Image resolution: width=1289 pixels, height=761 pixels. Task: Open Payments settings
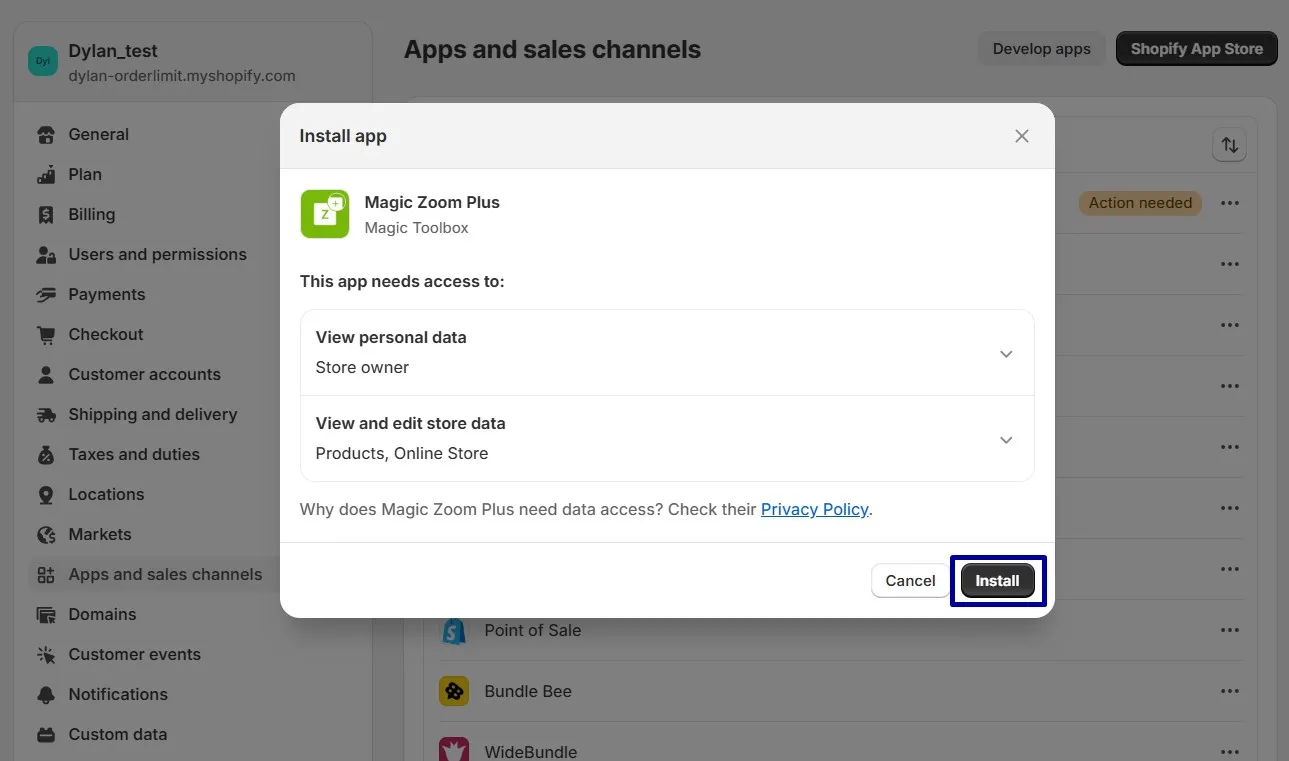tap(106, 294)
